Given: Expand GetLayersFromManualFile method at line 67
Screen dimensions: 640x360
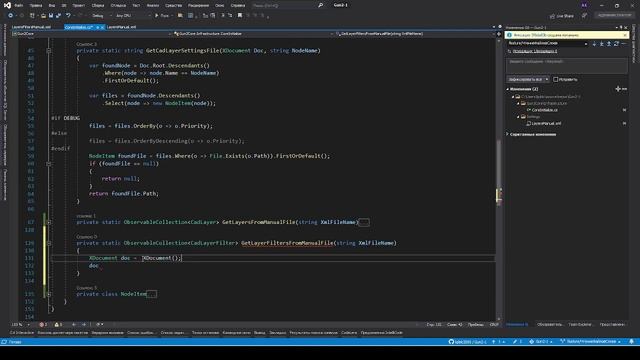Looking at the screenshot, I should (x=49, y=222).
